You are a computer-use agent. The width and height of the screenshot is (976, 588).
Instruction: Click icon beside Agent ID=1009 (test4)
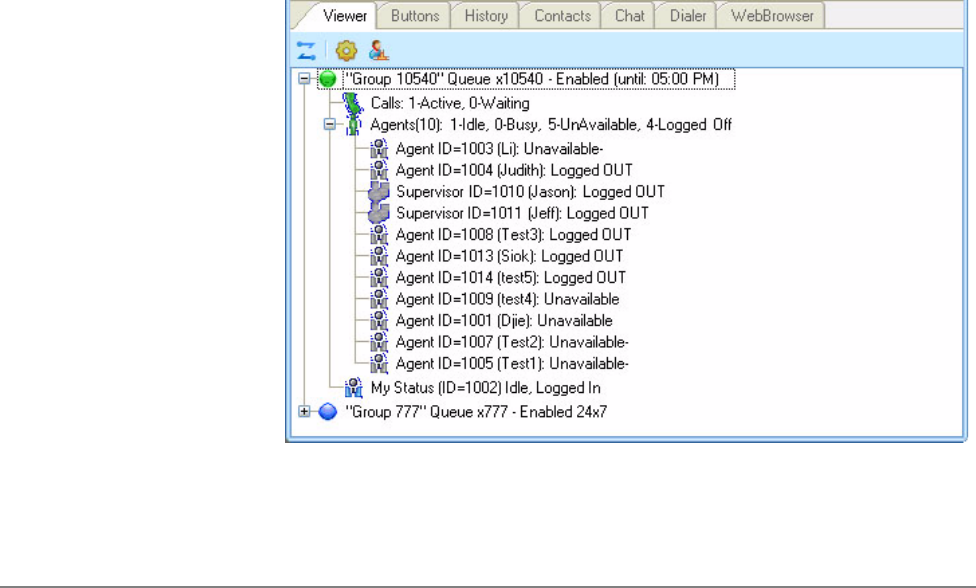(378, 299)
